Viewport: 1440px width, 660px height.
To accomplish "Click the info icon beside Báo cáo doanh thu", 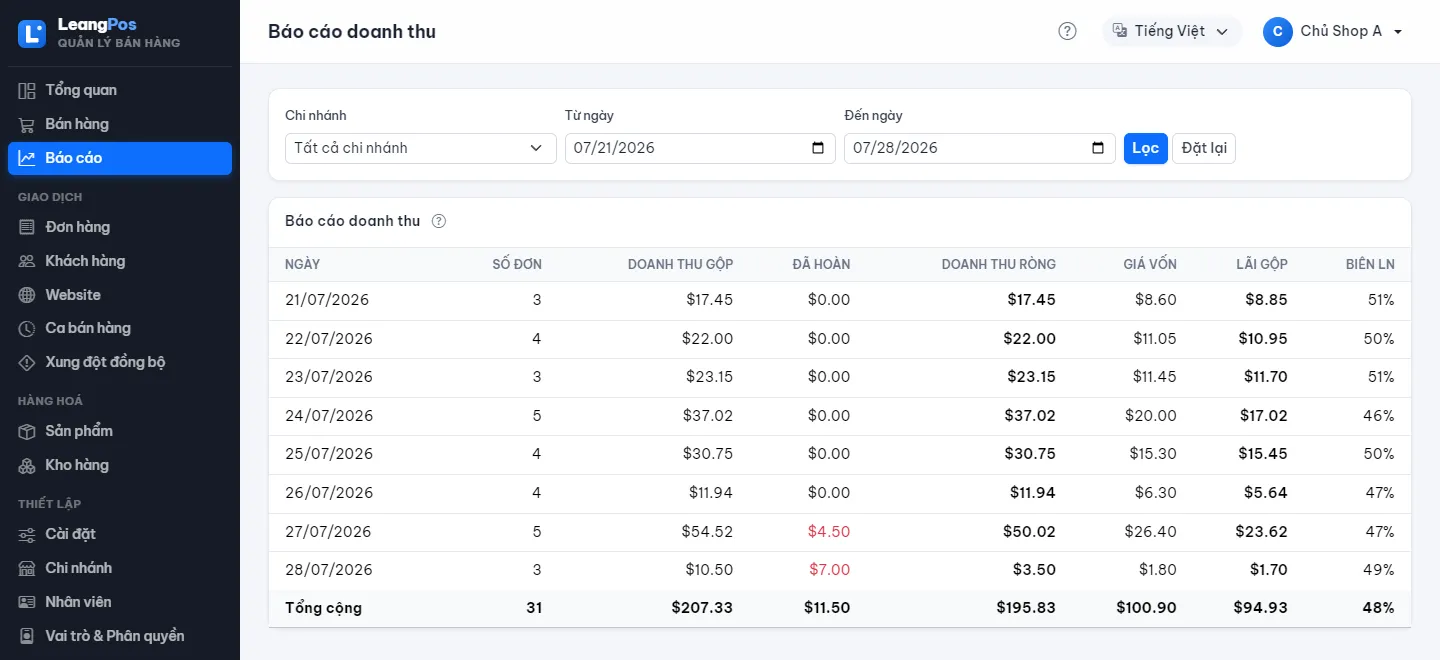I will tap(438, 221).
